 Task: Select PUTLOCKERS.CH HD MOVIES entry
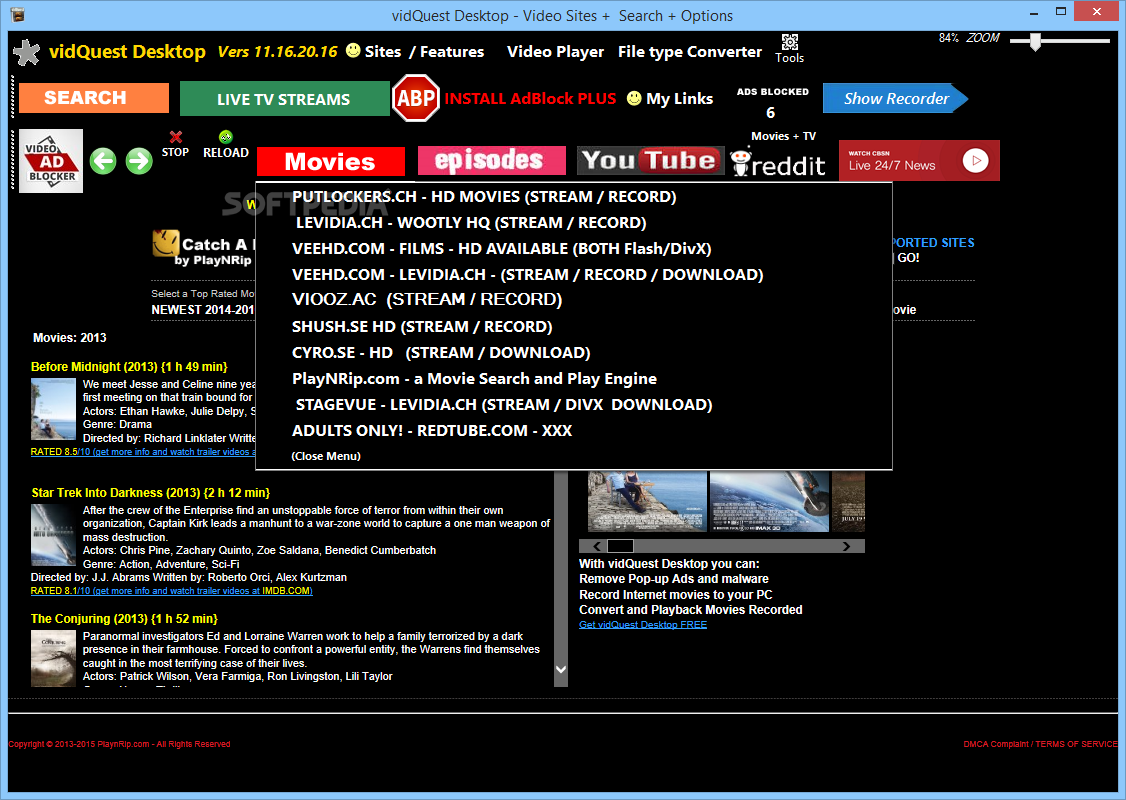click(484, 197)
